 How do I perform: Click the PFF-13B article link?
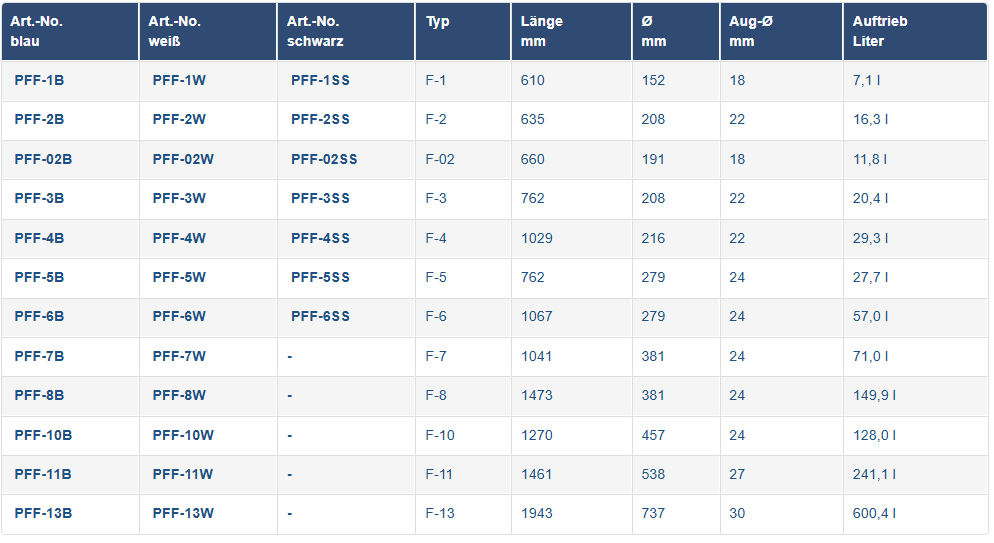click(x=43, y=514)
